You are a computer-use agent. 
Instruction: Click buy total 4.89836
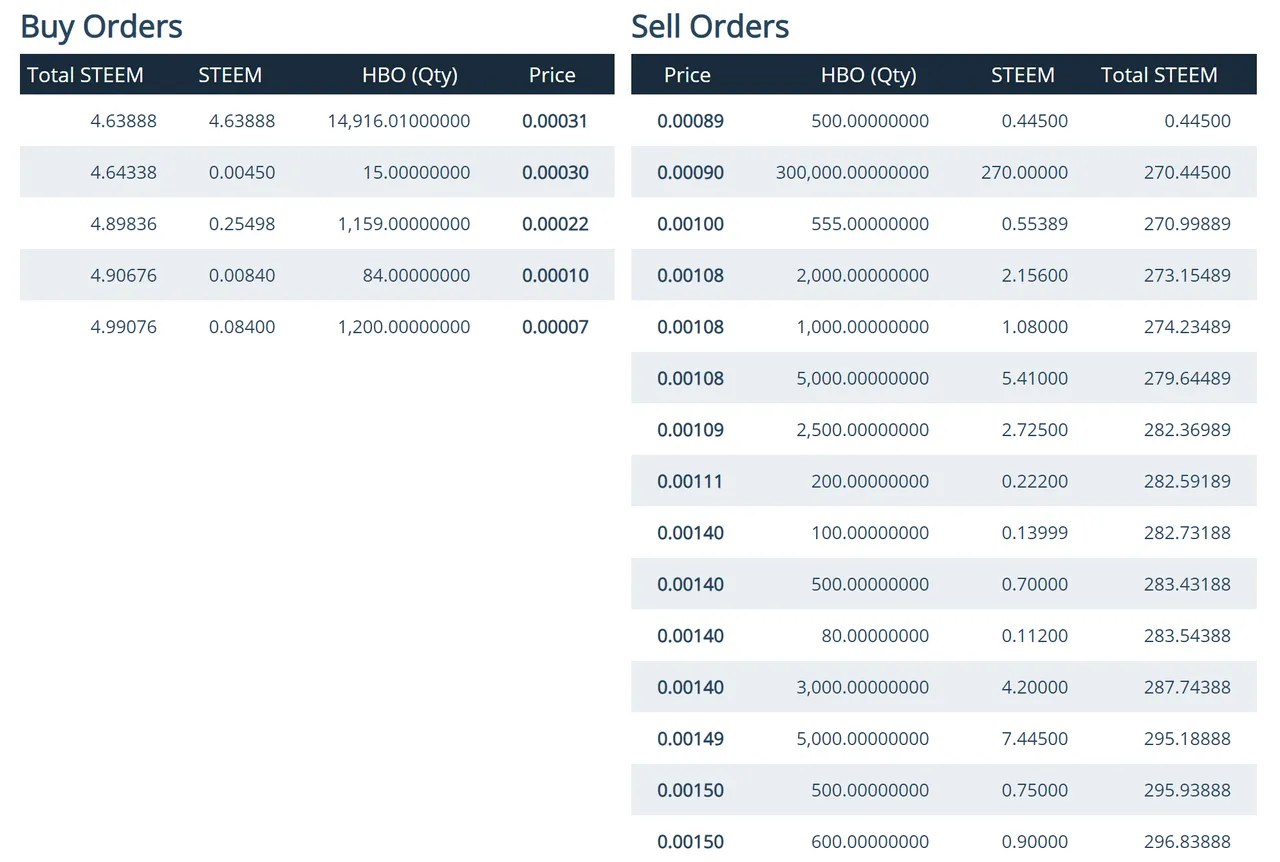tap(123, 224)
